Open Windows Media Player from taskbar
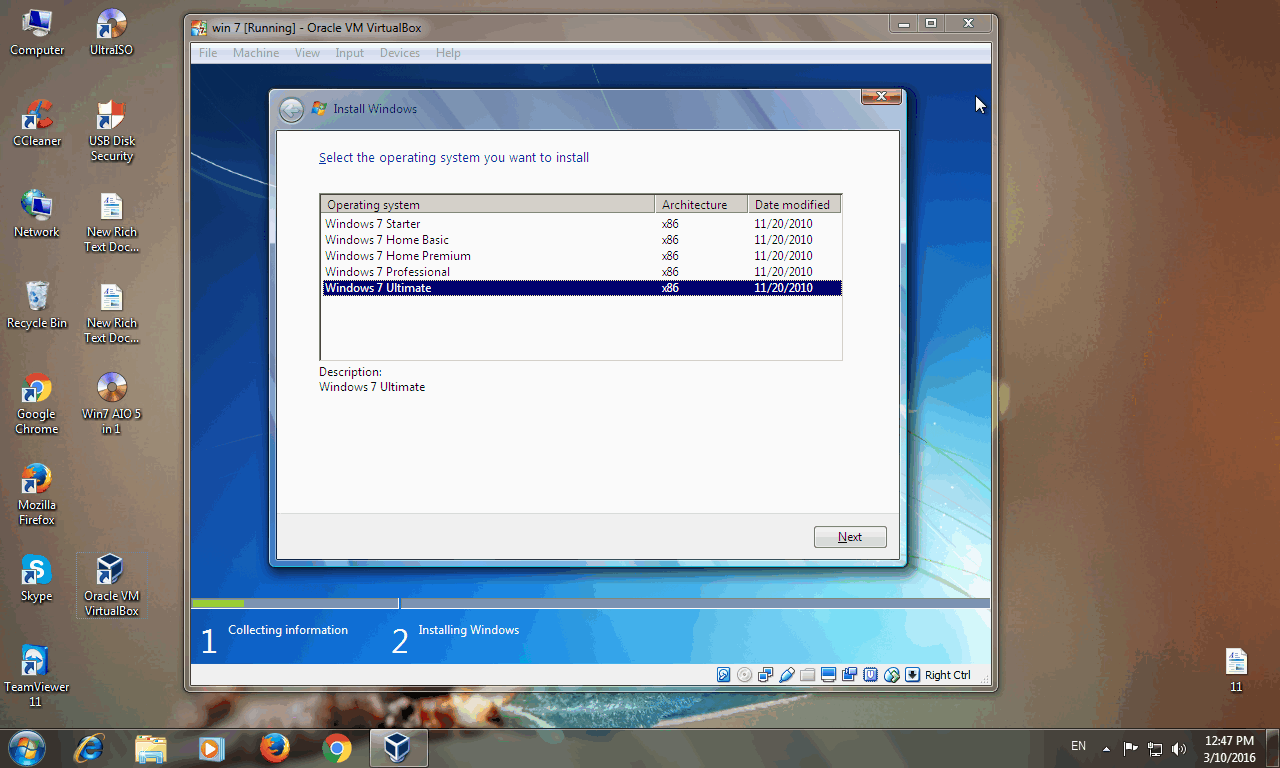Viewport: 1280px width, 768px height. coord(211,748)
